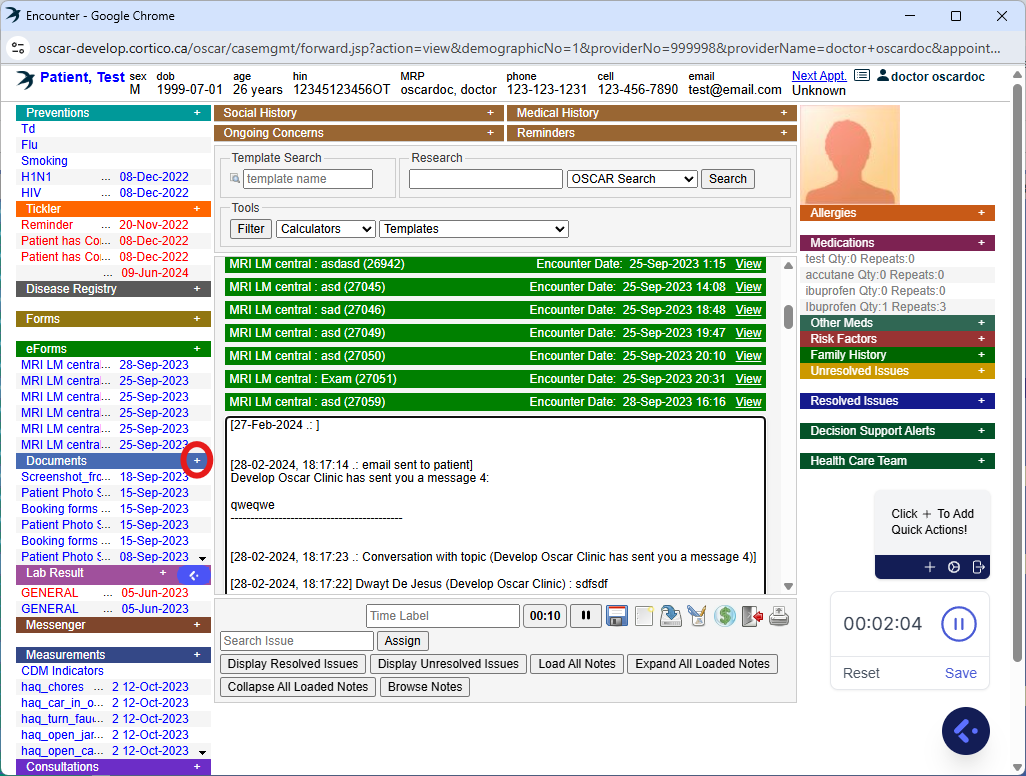
Task: Open the Preventions panel header
Action: click(58, 113)
